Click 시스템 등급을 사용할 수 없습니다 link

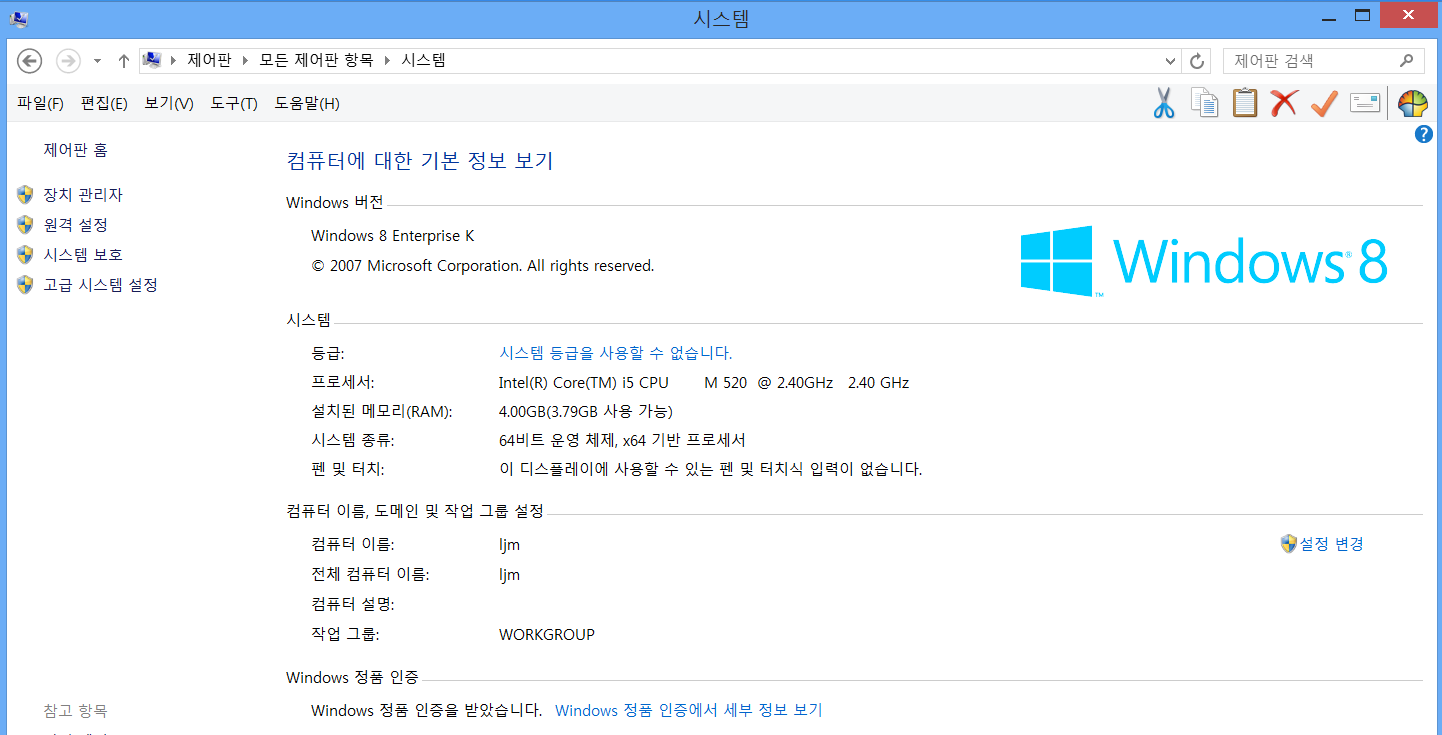[x=616, y=353]
